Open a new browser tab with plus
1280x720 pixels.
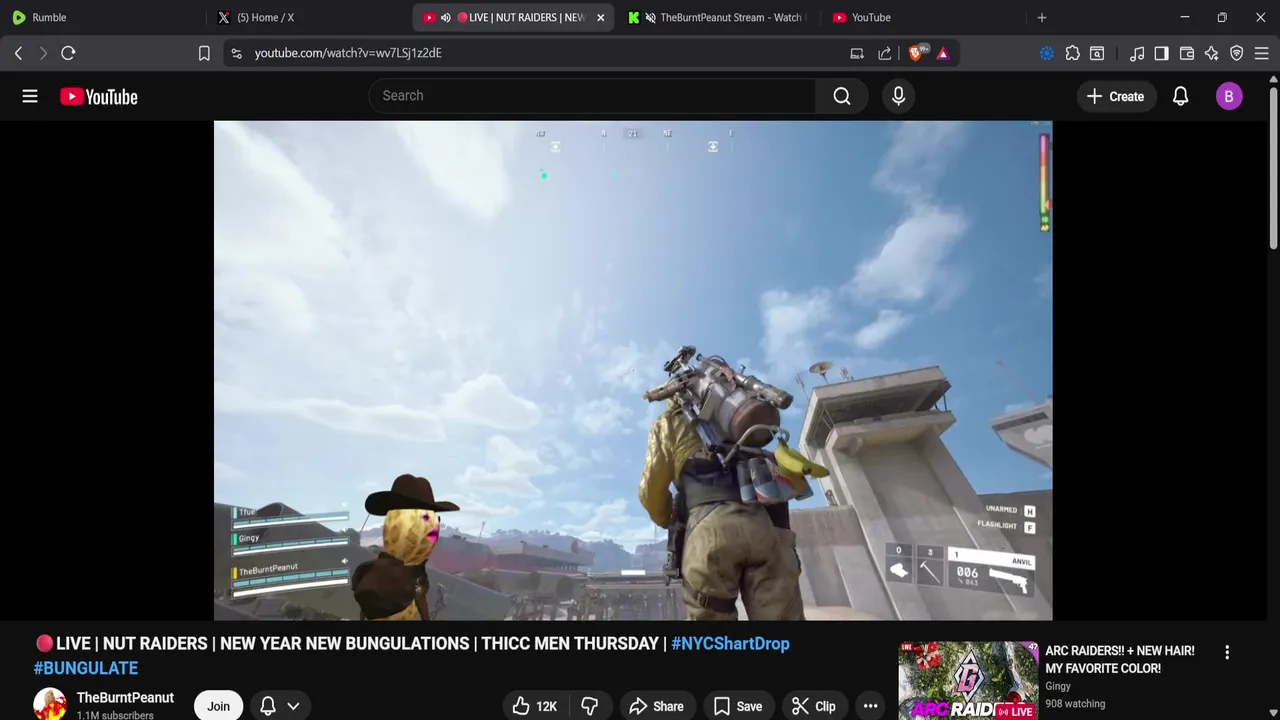1042,17
